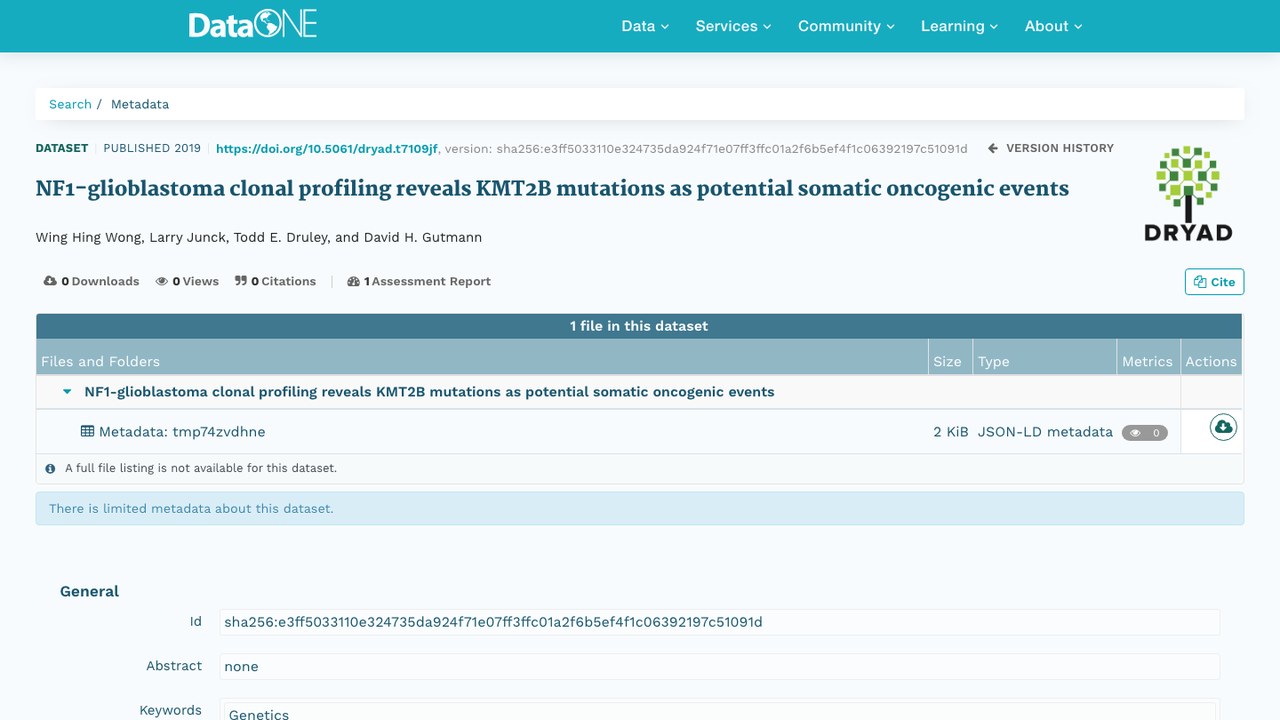Click the Genetics keyword

pyautogui.click(x=259, y=714)
